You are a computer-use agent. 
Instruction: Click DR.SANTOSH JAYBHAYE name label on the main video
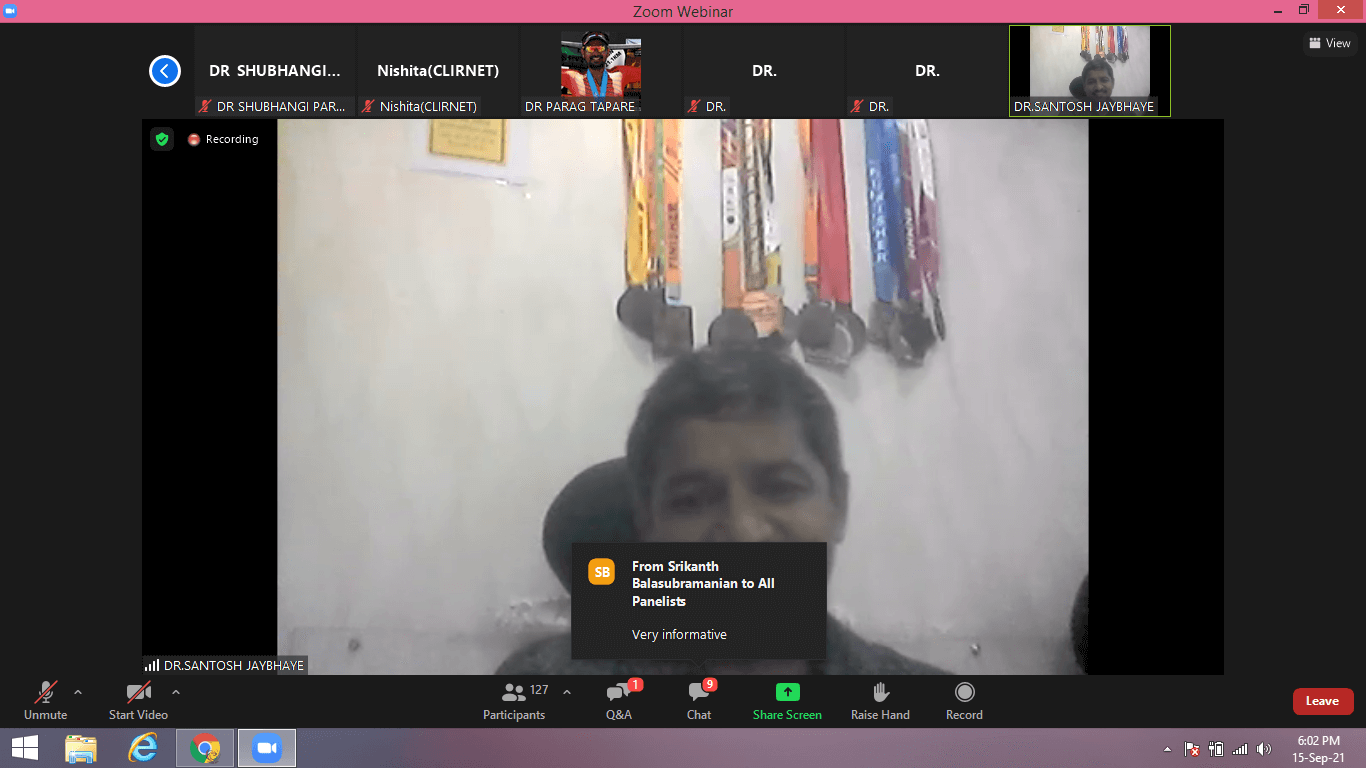coord(233,665)
